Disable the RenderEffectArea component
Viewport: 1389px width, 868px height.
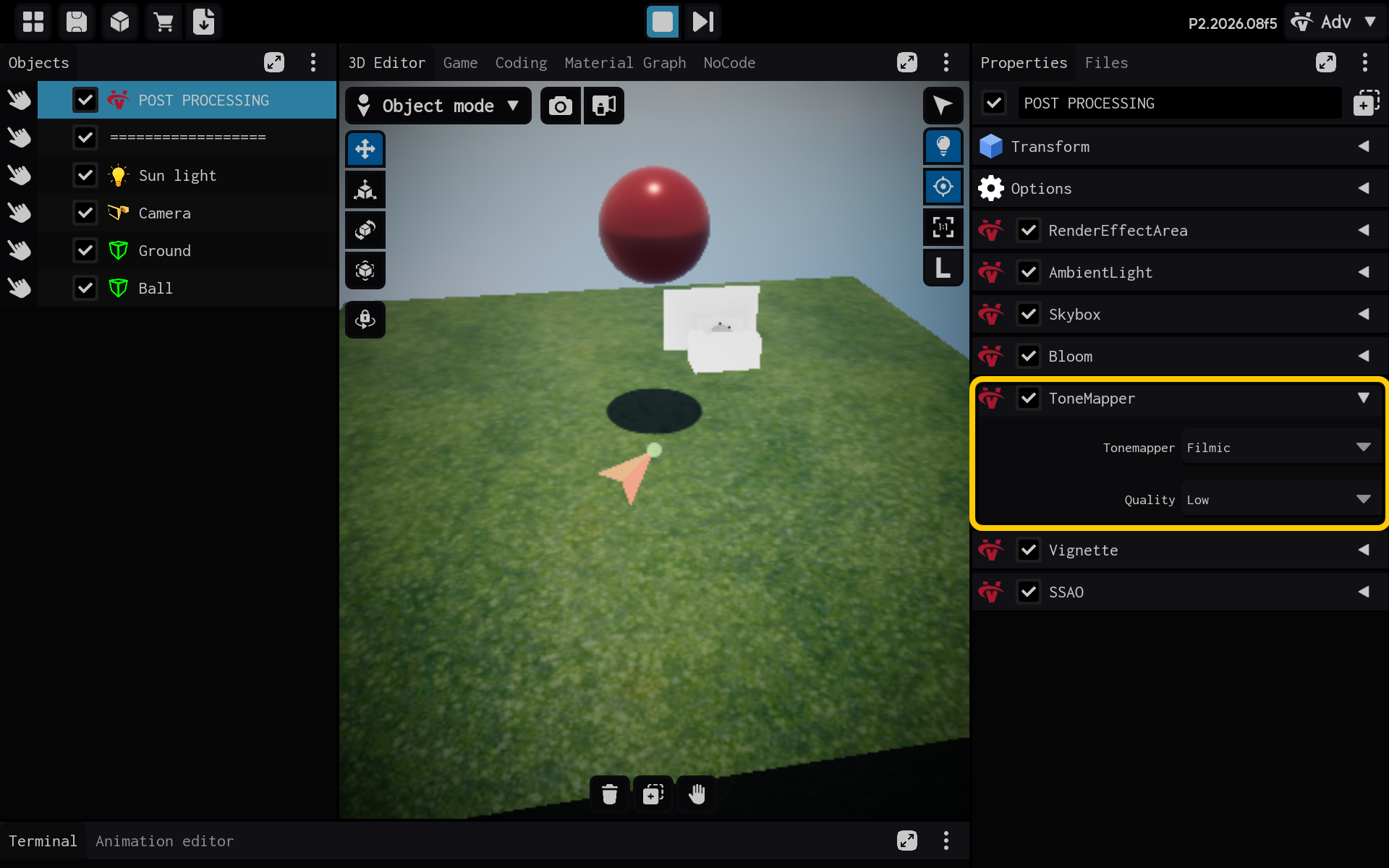pyautogui.click(x=1029, y=231)
